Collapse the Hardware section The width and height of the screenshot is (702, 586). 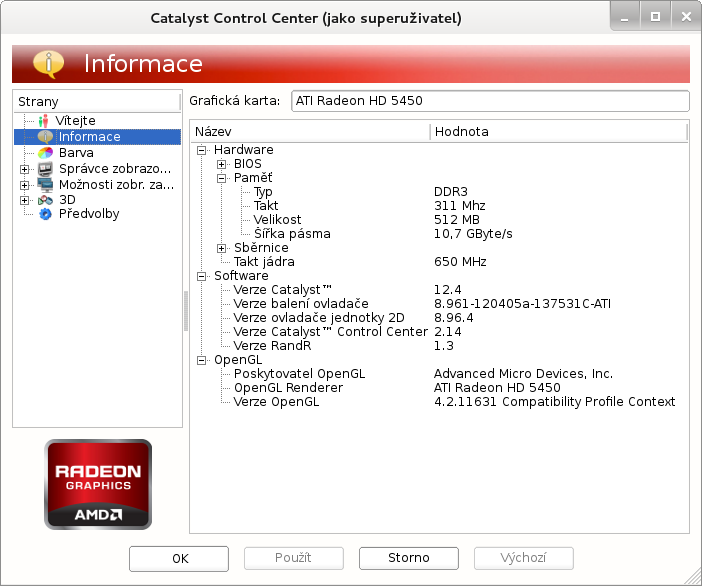201,150
